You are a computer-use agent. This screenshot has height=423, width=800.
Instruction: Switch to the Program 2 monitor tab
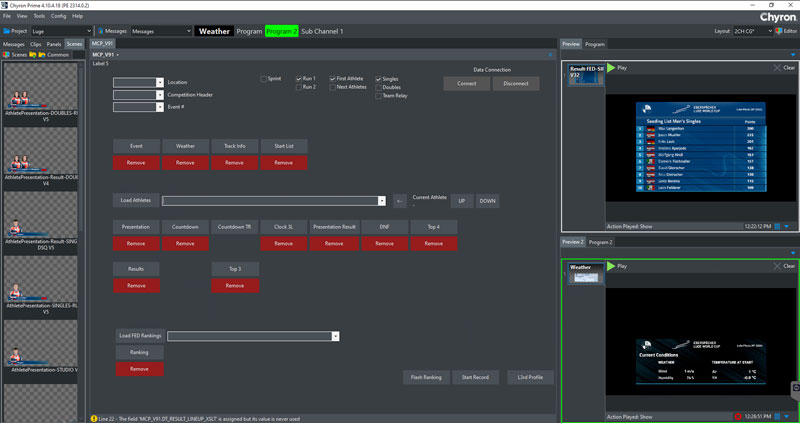(x=601, y=242)
